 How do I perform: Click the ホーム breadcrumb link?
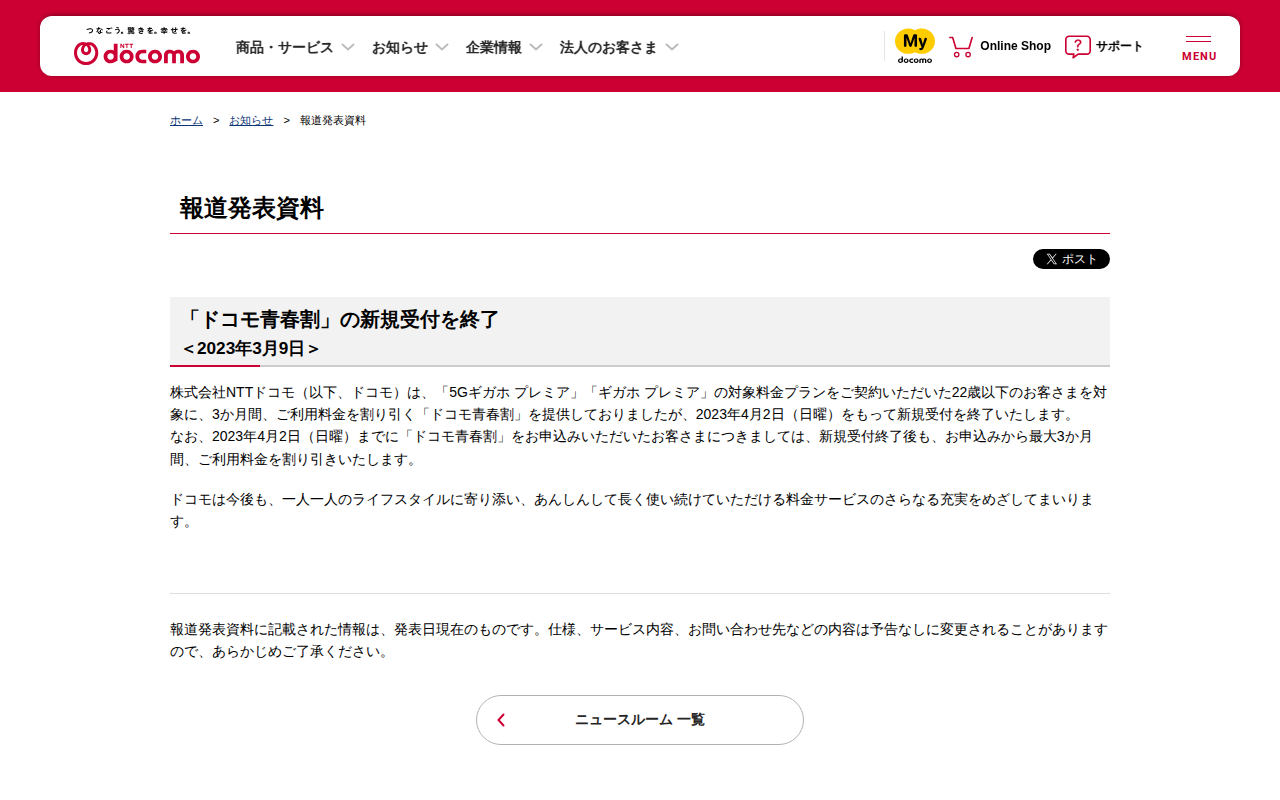(186, 120)
